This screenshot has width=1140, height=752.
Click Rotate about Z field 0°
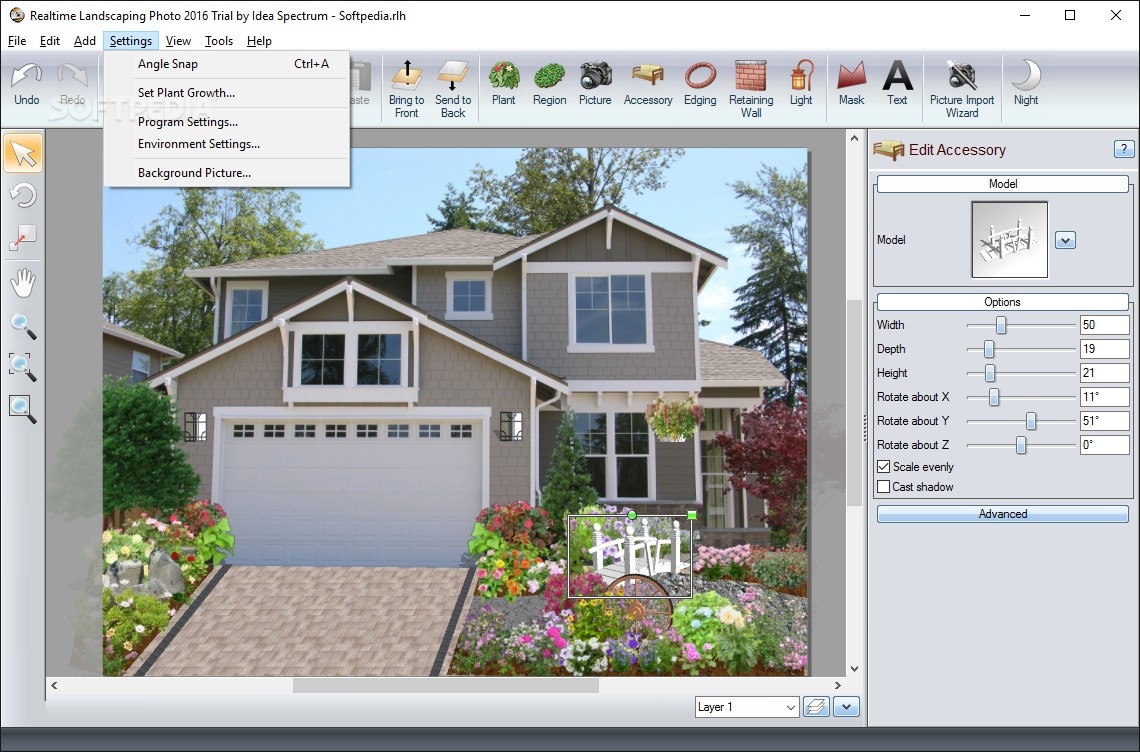pos(1104,445)
